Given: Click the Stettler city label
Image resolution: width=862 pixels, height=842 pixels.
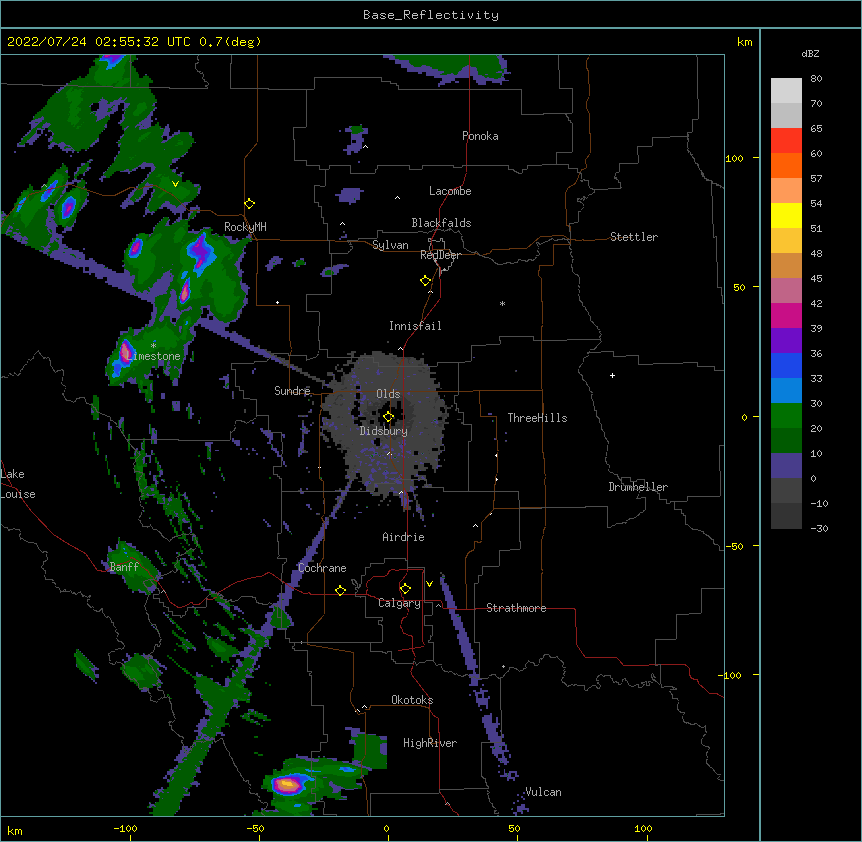Looking at the screenshot, I should (634, 237).
